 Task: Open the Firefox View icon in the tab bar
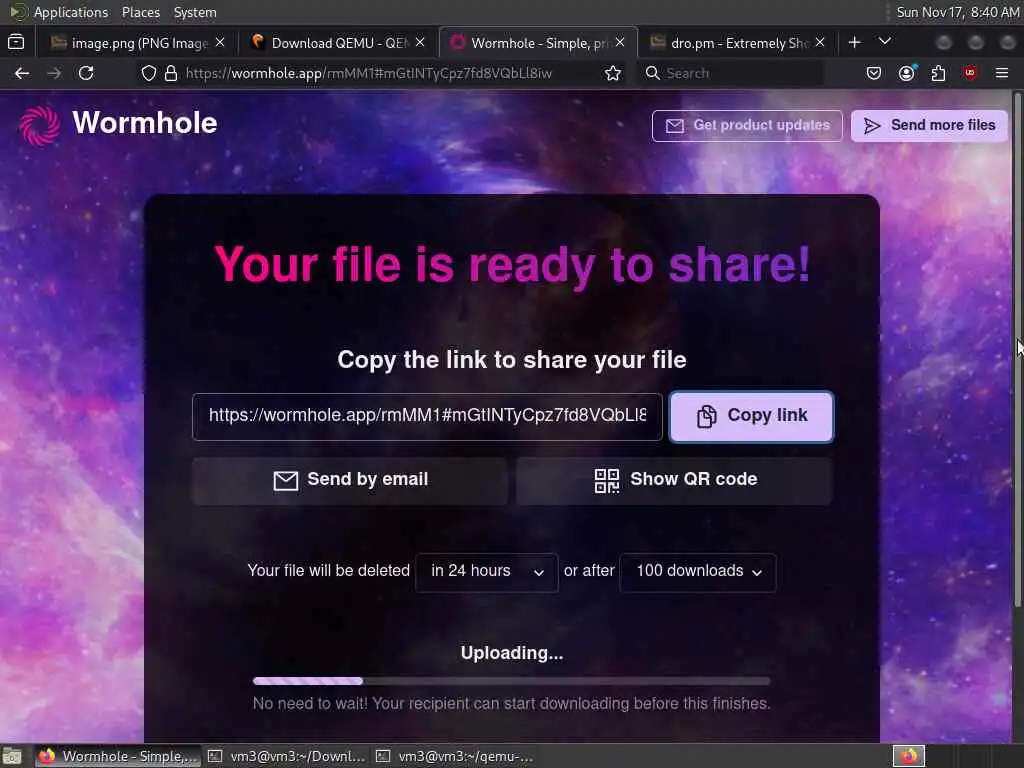[16, 42]
